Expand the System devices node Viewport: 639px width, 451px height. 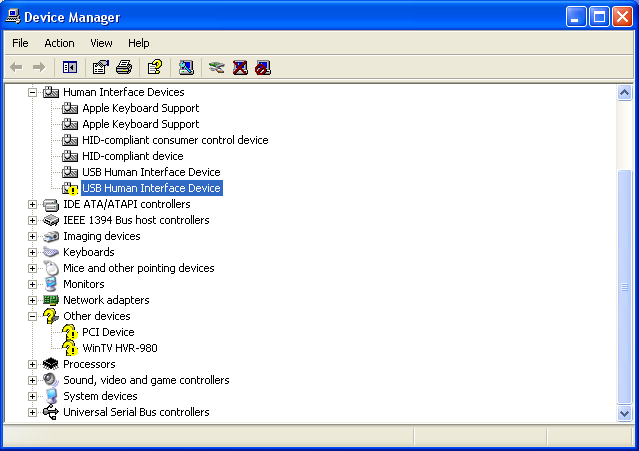click(32, 396)
